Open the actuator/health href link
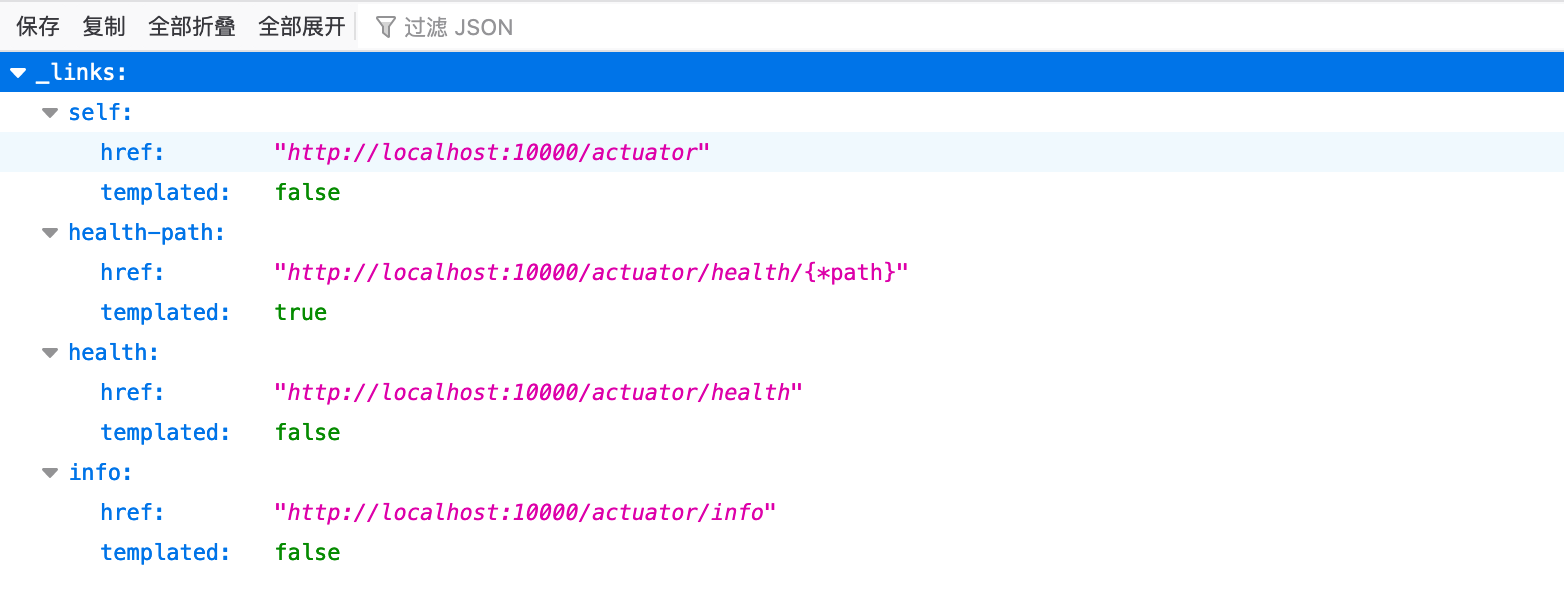Viewport: 1564px width, 594px height. pyautogui.click(x=538, y=392)
